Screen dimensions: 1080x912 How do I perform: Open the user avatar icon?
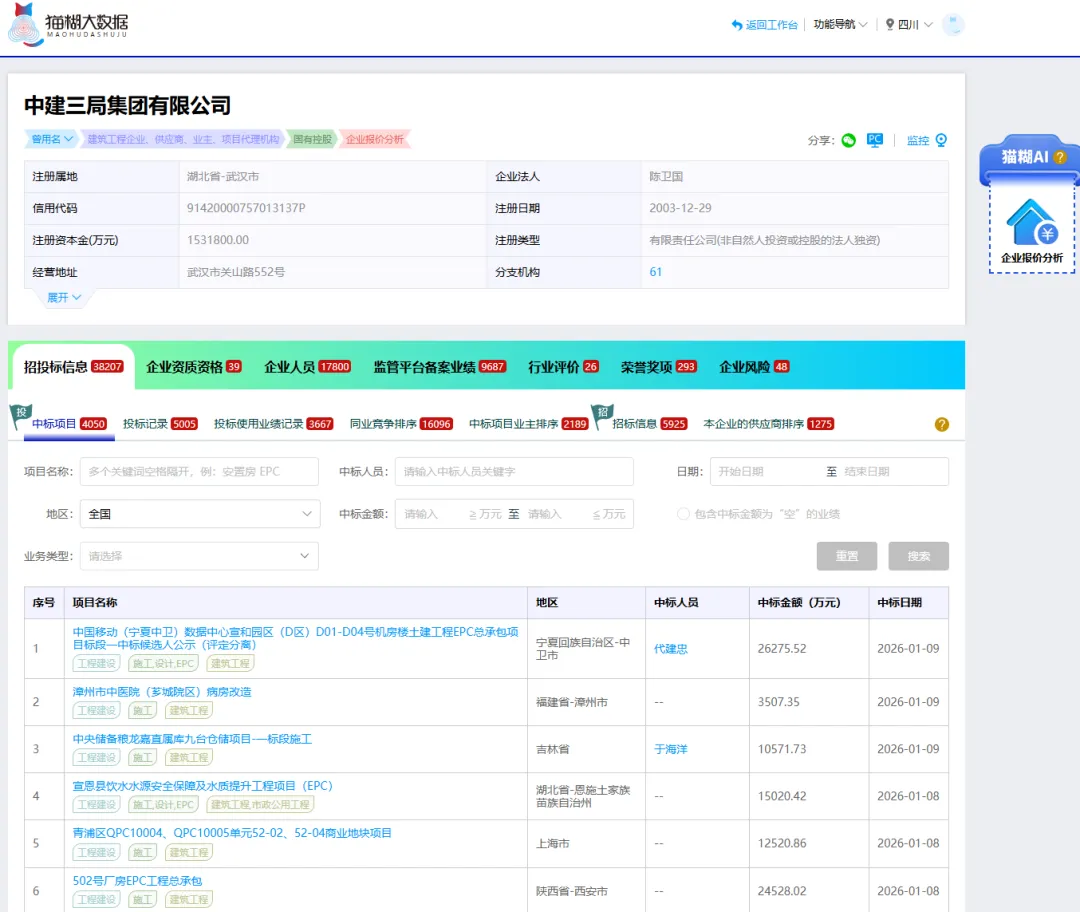[953, 25]
